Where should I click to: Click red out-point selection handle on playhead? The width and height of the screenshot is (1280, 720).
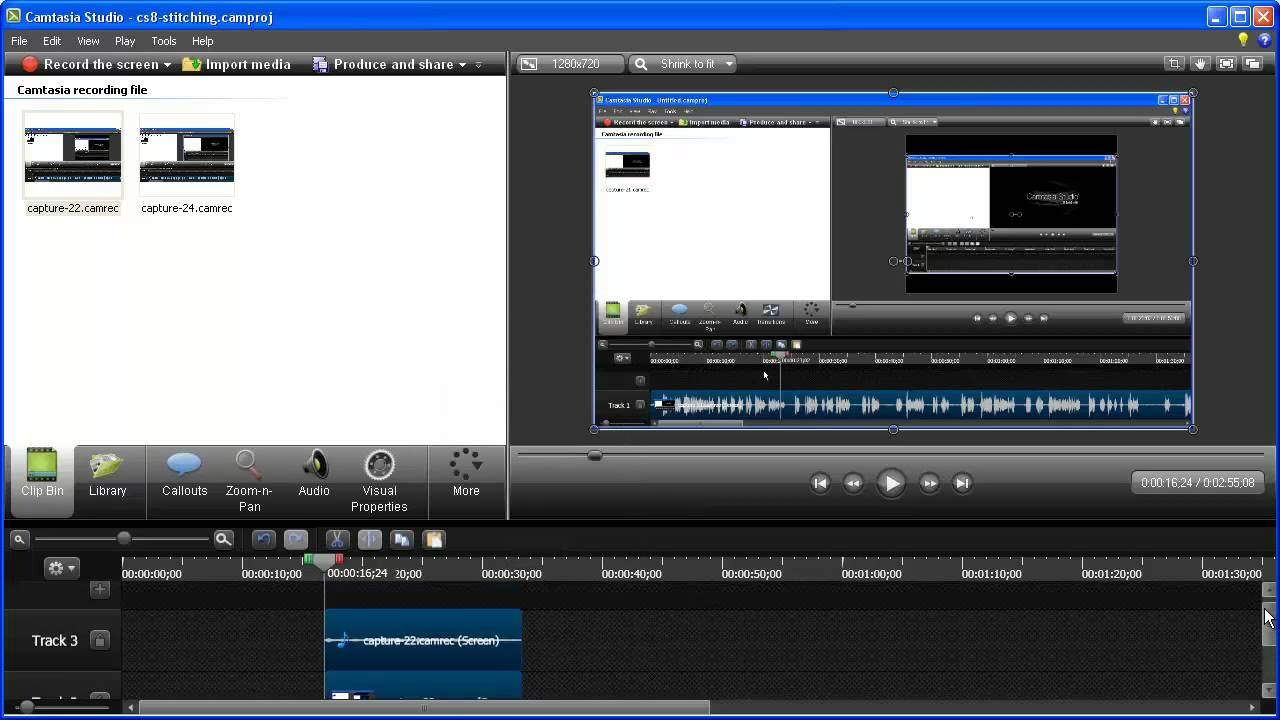click(x=339, y=558)
